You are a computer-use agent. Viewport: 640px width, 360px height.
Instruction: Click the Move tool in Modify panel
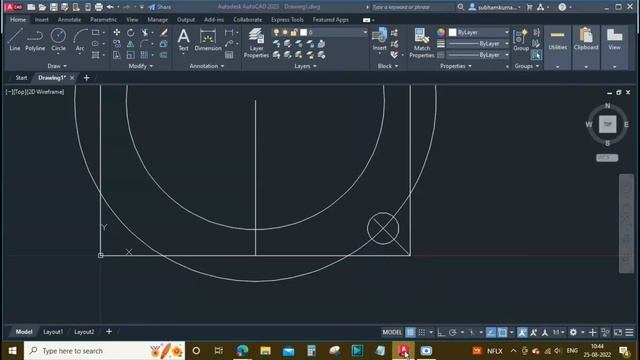117,32
